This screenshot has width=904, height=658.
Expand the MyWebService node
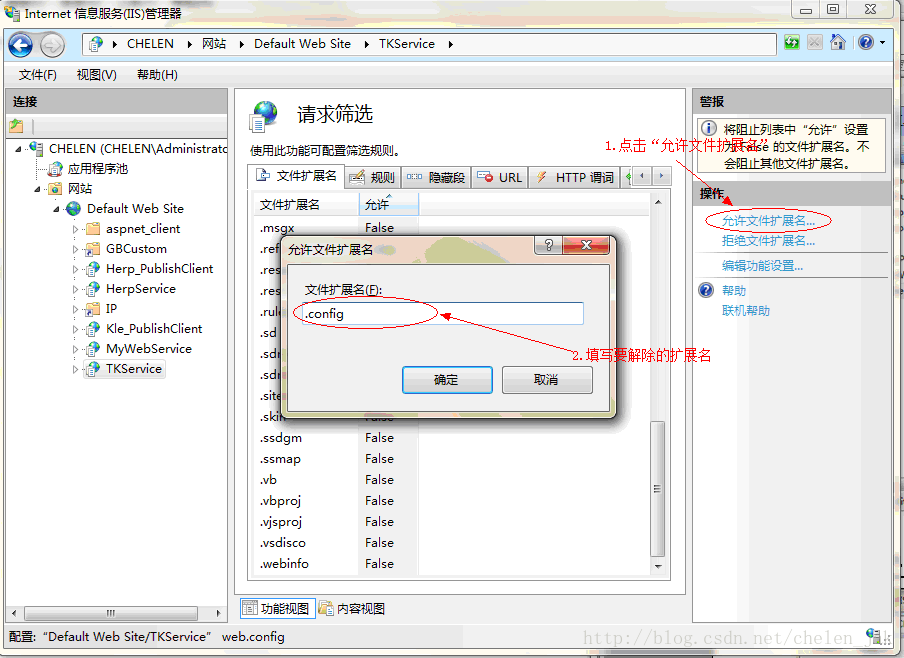(75, 349)
